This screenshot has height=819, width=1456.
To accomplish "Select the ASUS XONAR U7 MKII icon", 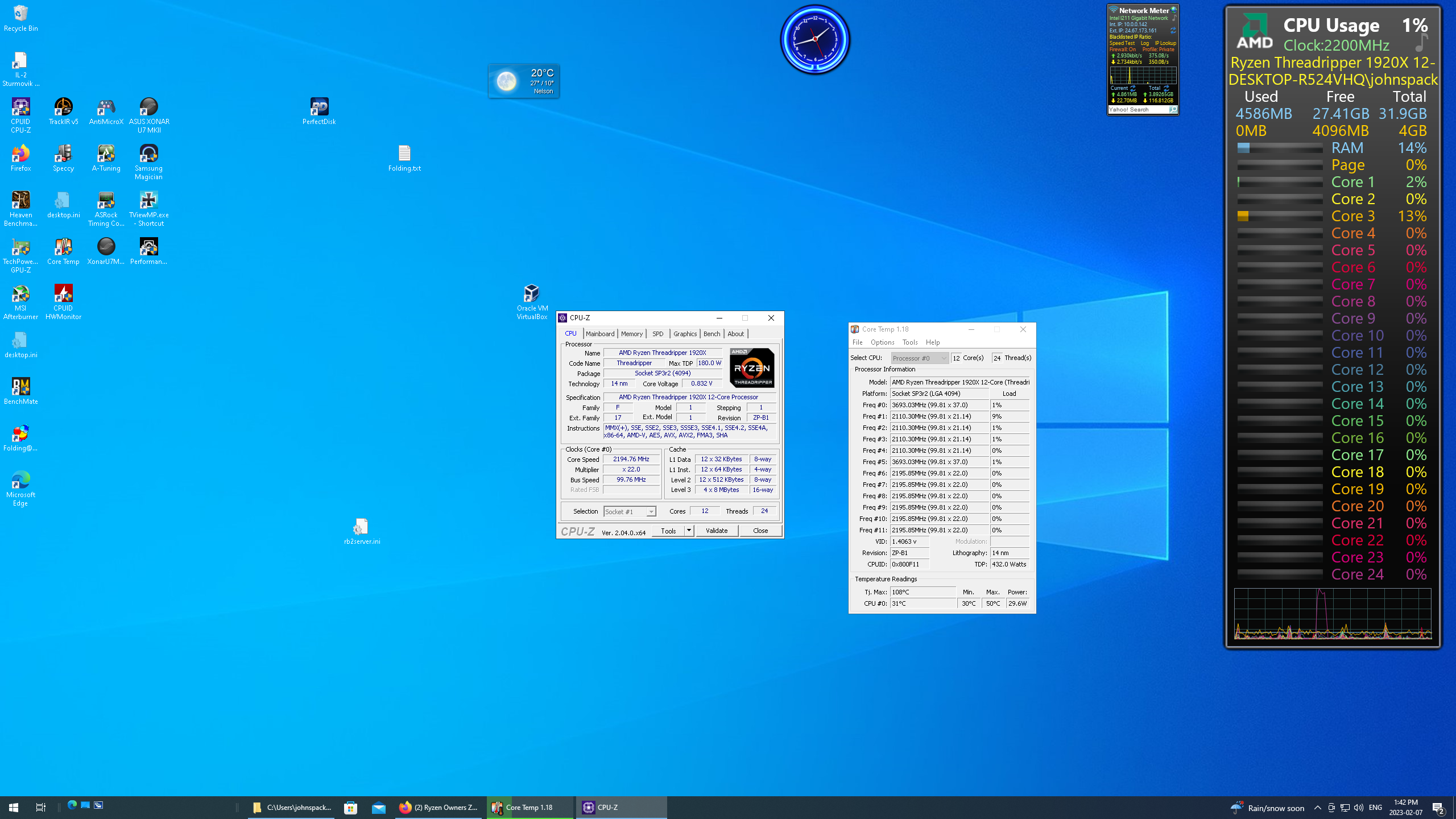I will tap(148, 115).
